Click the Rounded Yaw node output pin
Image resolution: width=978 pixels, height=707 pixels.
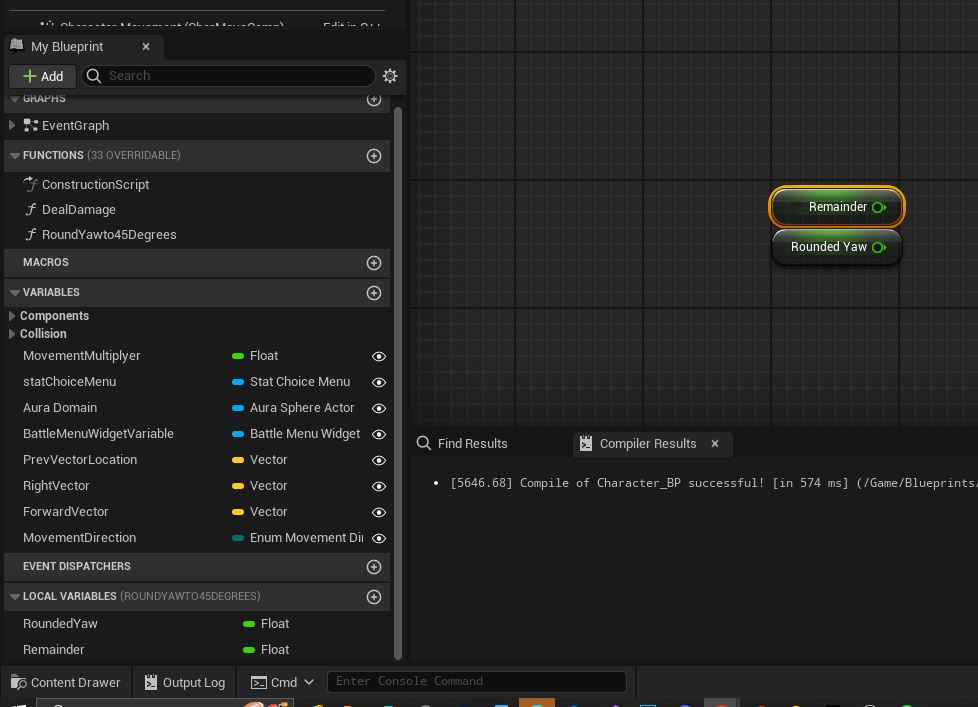point(879,247)
